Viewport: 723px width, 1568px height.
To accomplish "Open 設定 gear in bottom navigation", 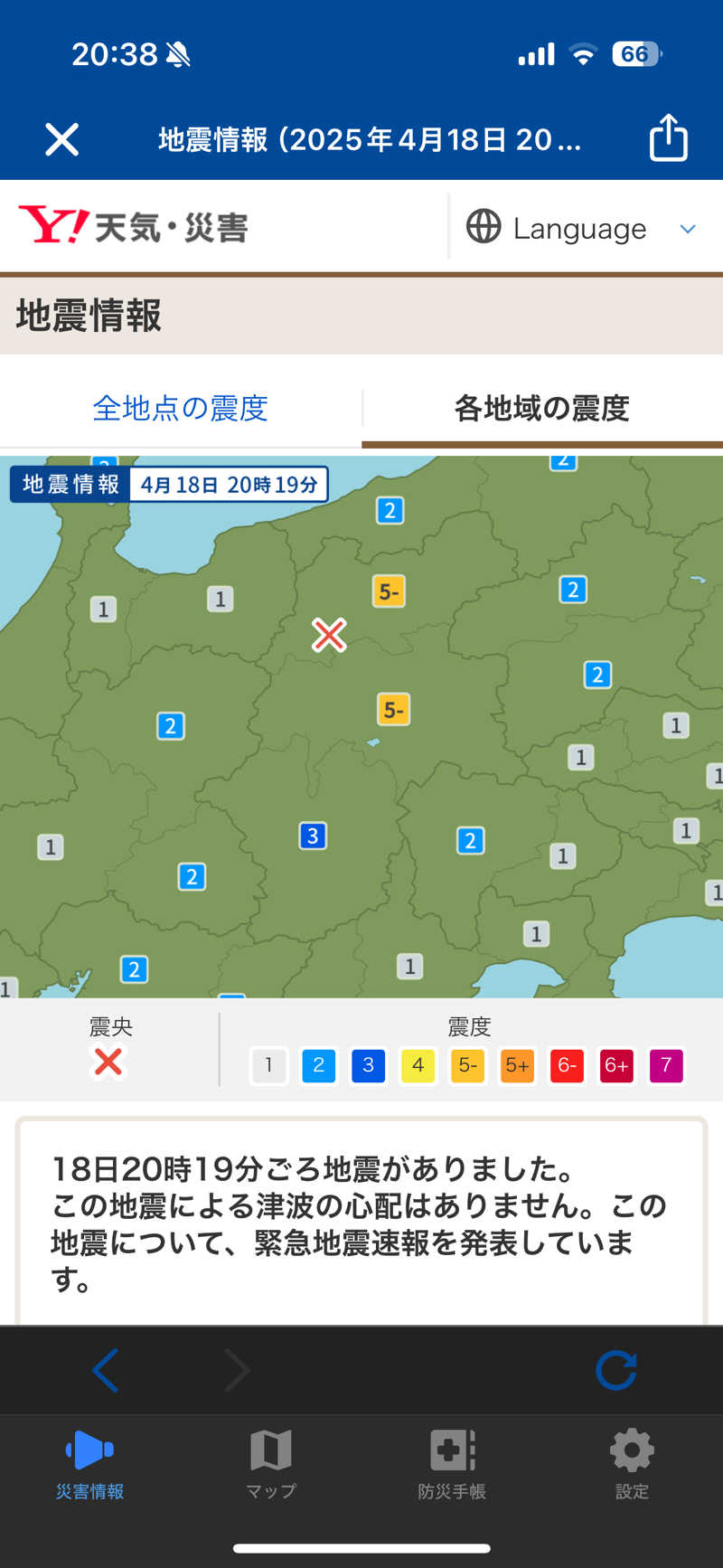I will tap(632, 1464).
